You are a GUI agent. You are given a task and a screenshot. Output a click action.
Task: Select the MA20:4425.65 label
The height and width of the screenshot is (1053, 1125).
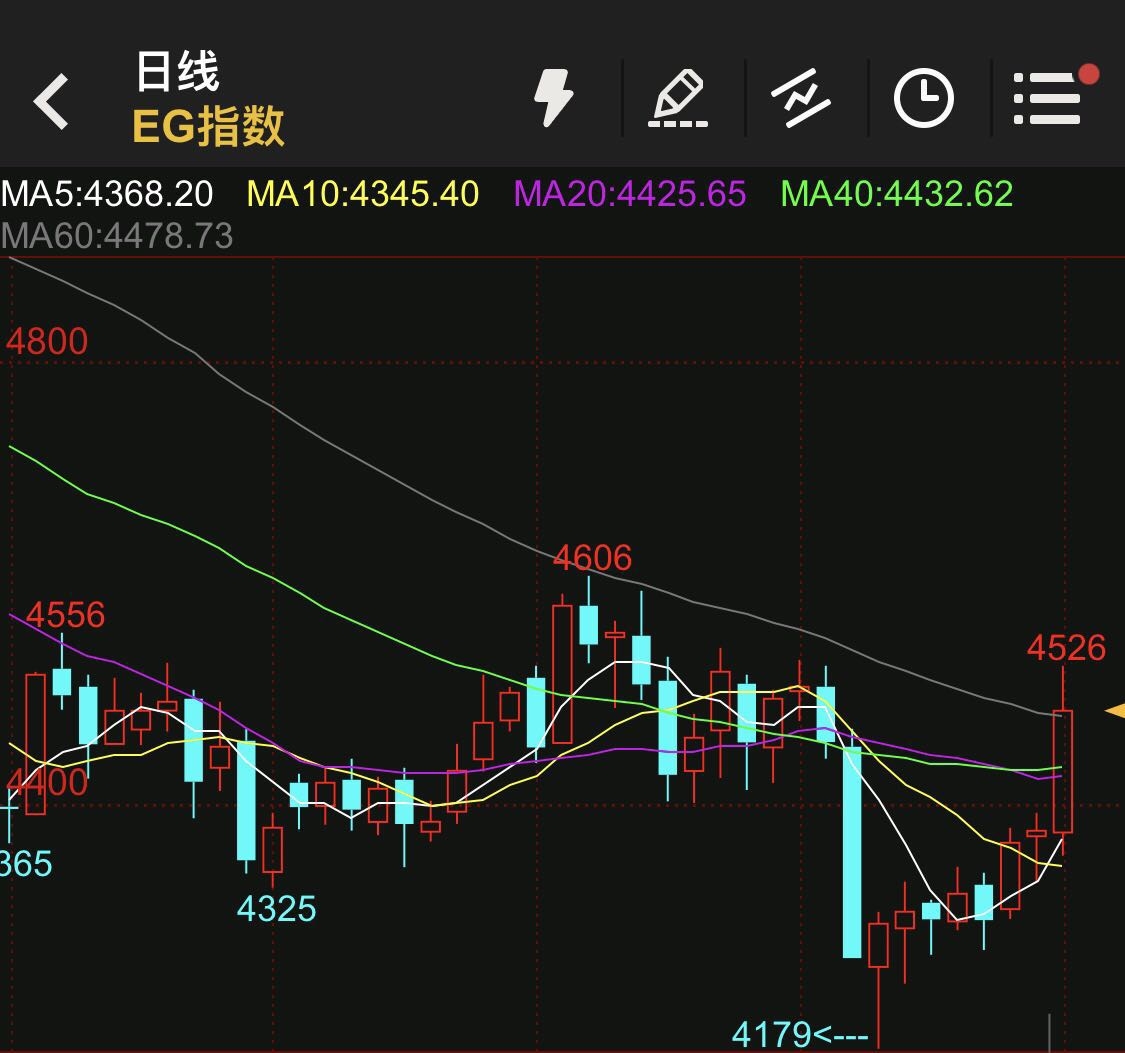tap(630, 194)
